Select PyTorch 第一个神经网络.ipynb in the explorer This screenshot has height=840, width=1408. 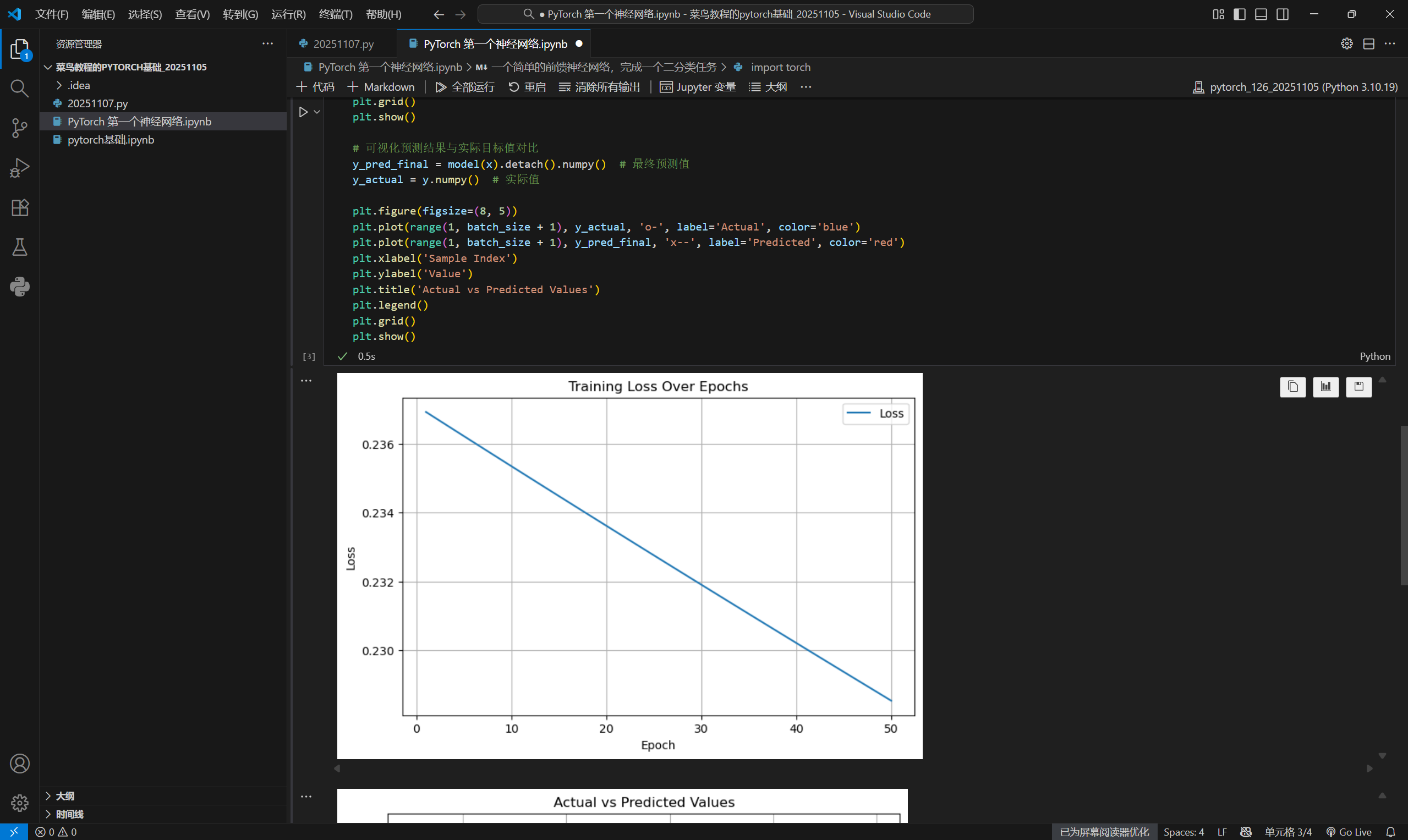tap(163, 122)
